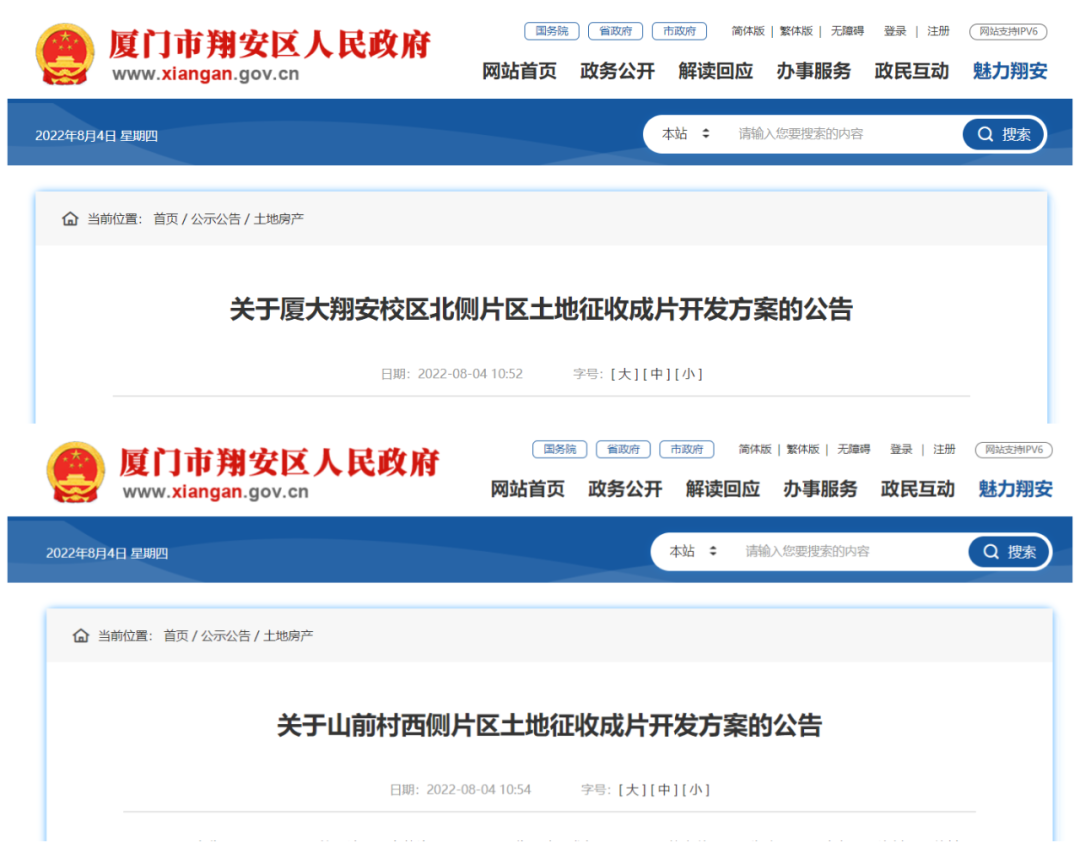Open the 本站 search scope dropdown in the upper banner
The height and width of the screenshot is (848, 1080).
[686, 134]
